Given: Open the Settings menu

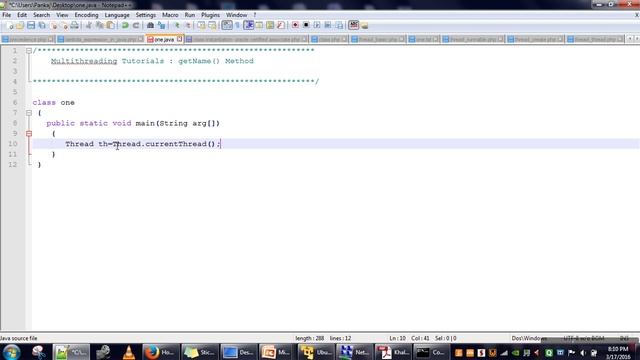Looking at the screenshot, I should click(145, 15).
